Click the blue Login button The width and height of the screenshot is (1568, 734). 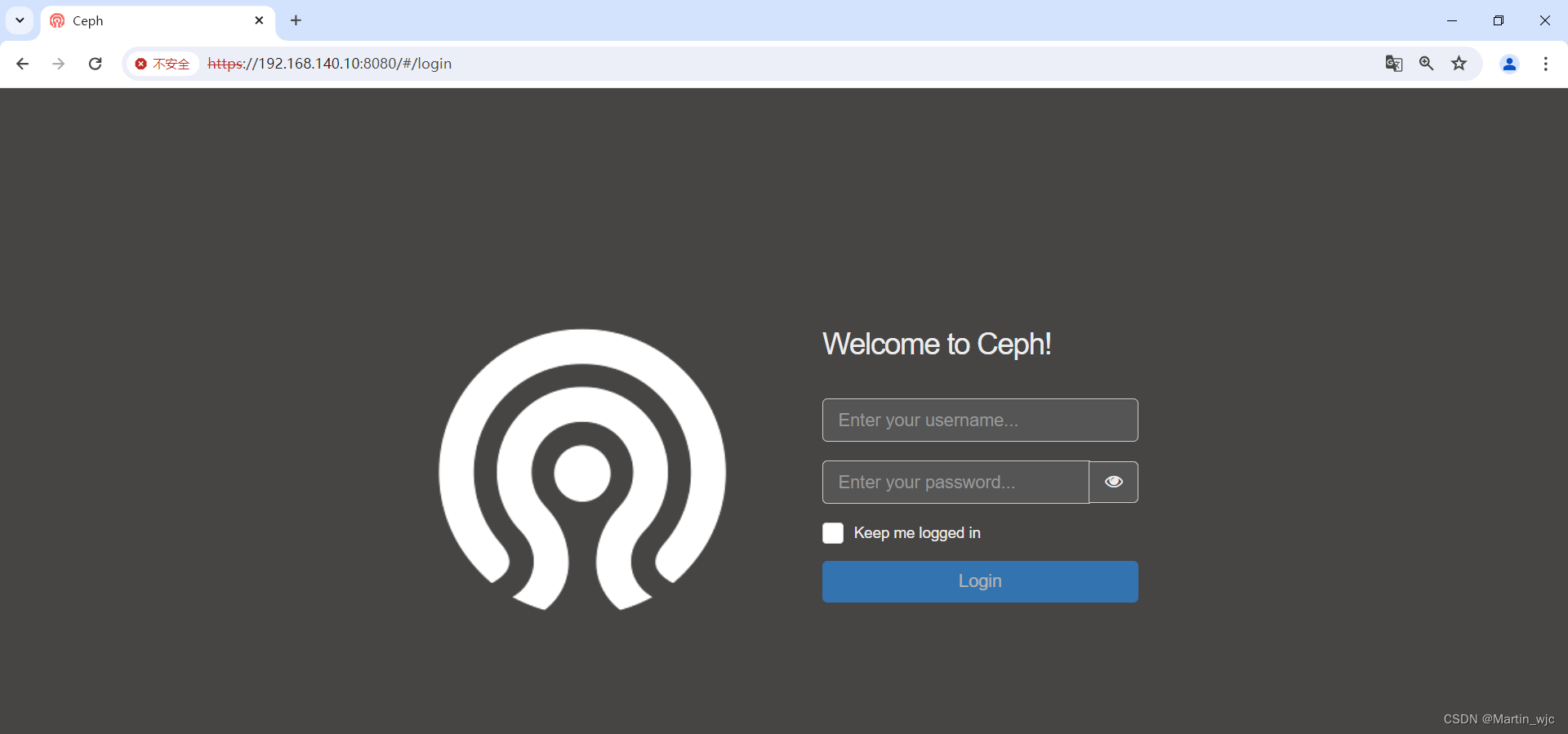[980, 581]
